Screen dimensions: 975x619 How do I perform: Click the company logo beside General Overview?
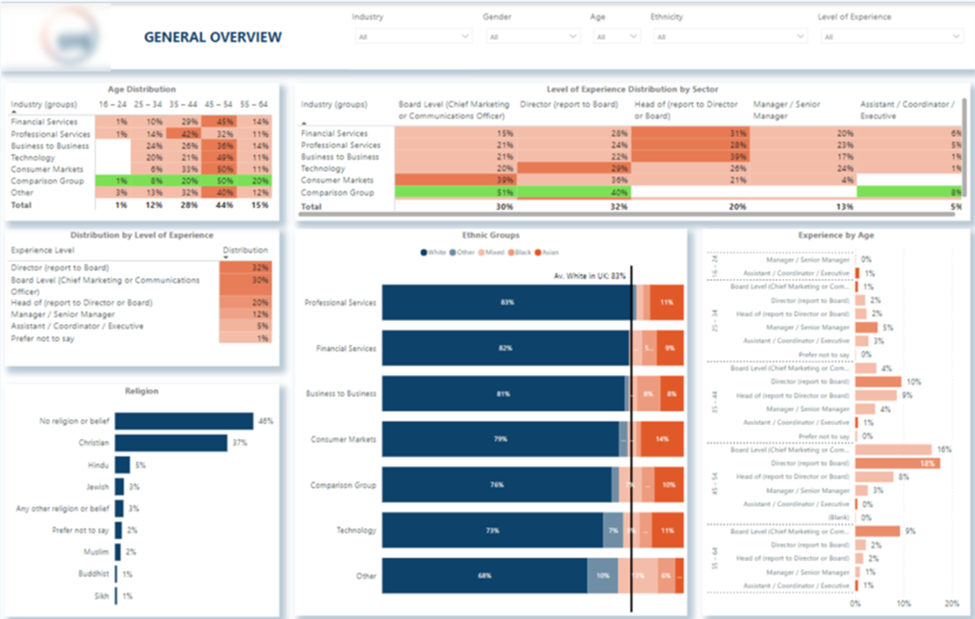click(70, 38)
